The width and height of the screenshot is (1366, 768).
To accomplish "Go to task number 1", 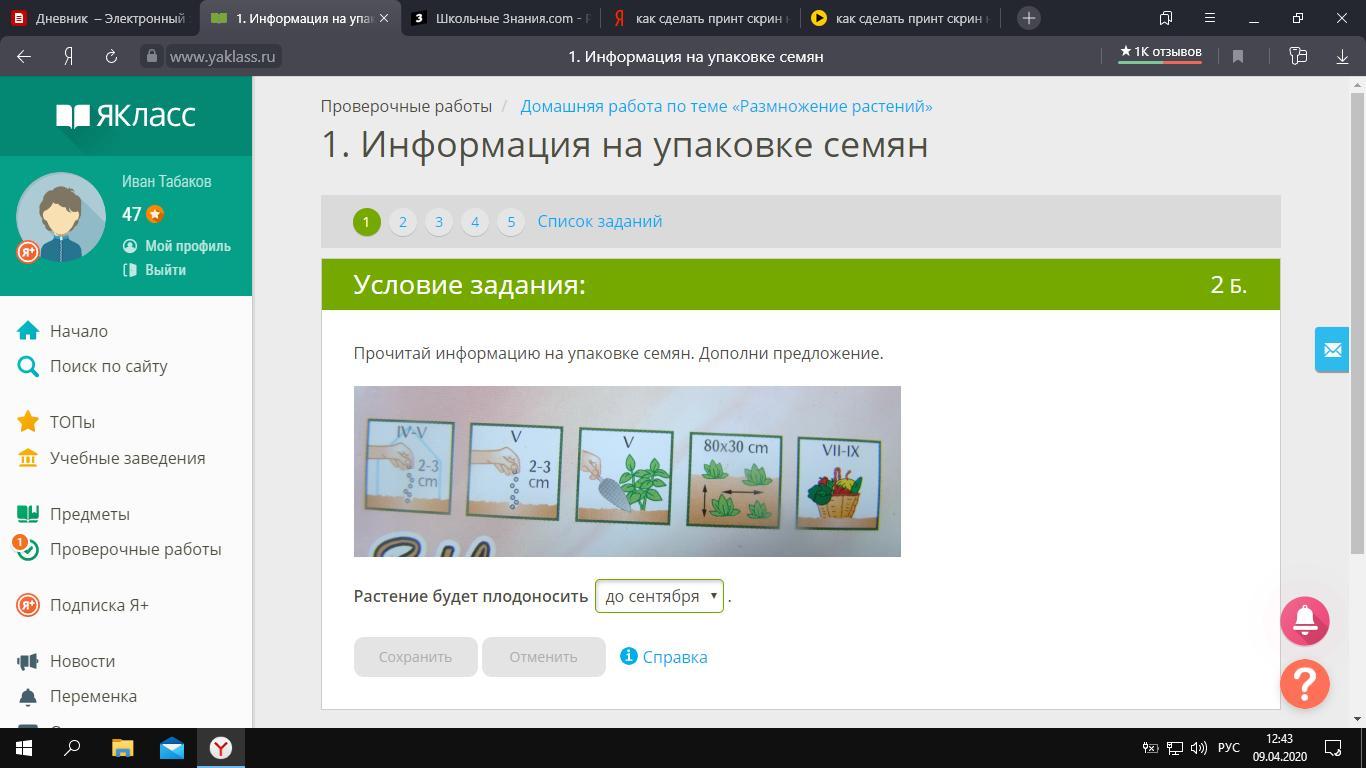I will 366,222.
